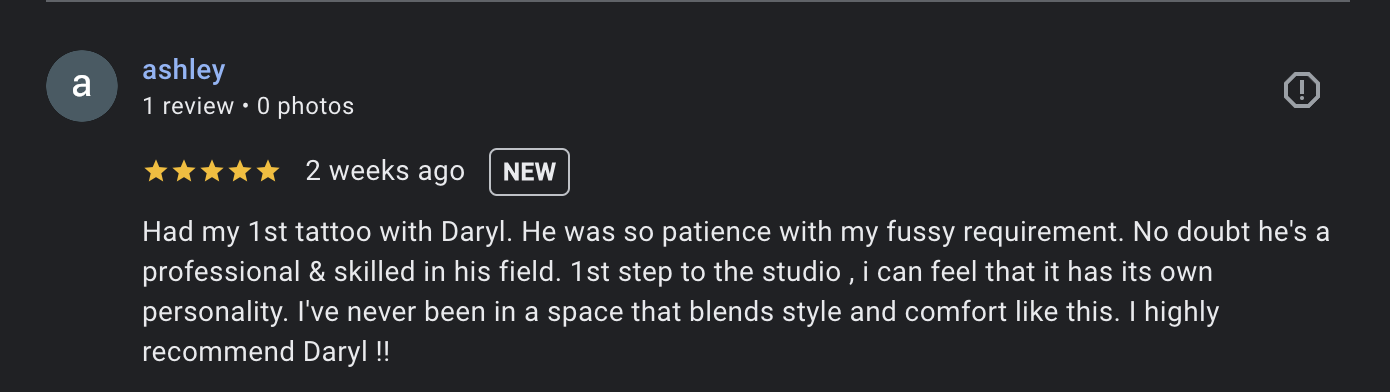The width and height of the screenshot is (1390, 392).
Task: Click the NEW badge next to timestamp
Action: coord(529,172)
